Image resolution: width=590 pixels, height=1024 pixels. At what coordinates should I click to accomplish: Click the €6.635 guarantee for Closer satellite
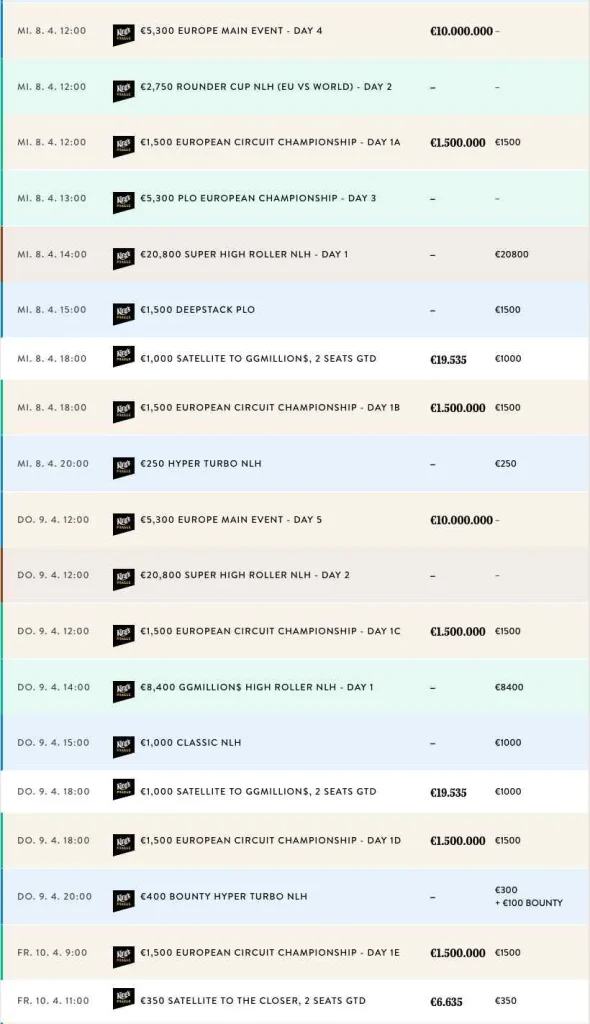[x=448, y=1001]
